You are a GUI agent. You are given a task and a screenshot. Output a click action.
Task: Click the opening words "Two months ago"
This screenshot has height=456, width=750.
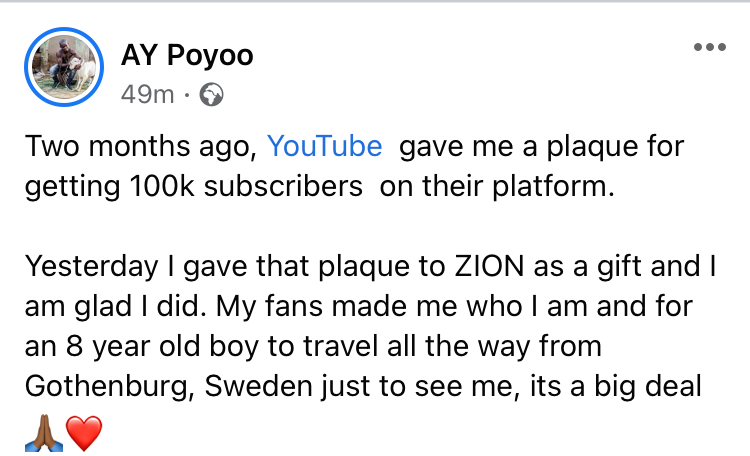pyautogui.click(x=138, y=147)
